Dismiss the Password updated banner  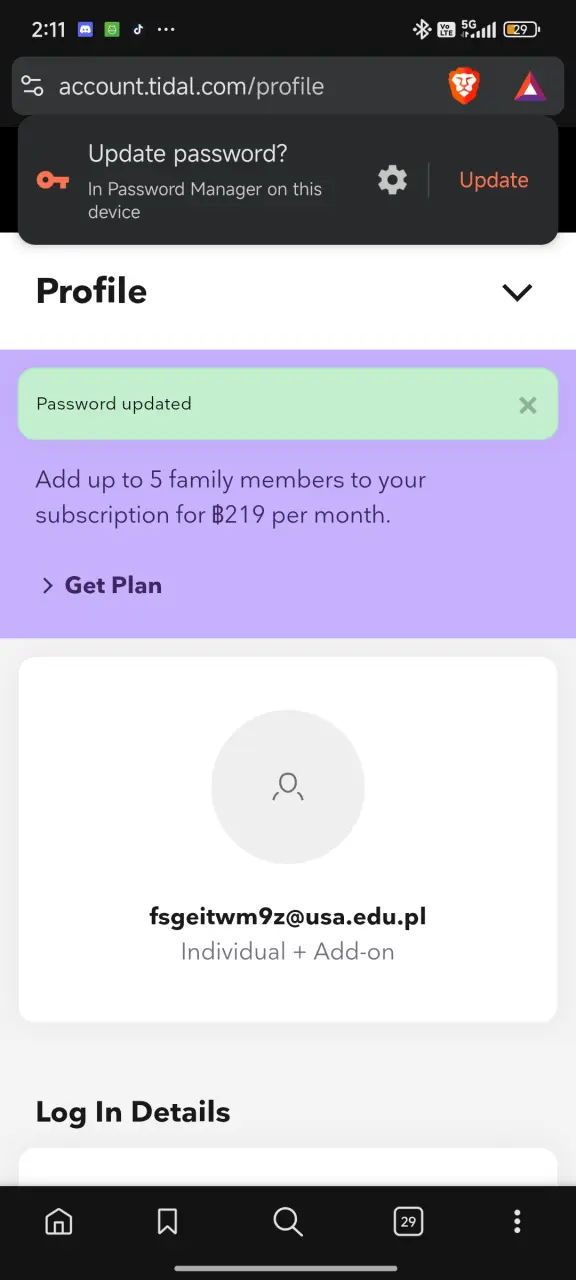point(528,405)
